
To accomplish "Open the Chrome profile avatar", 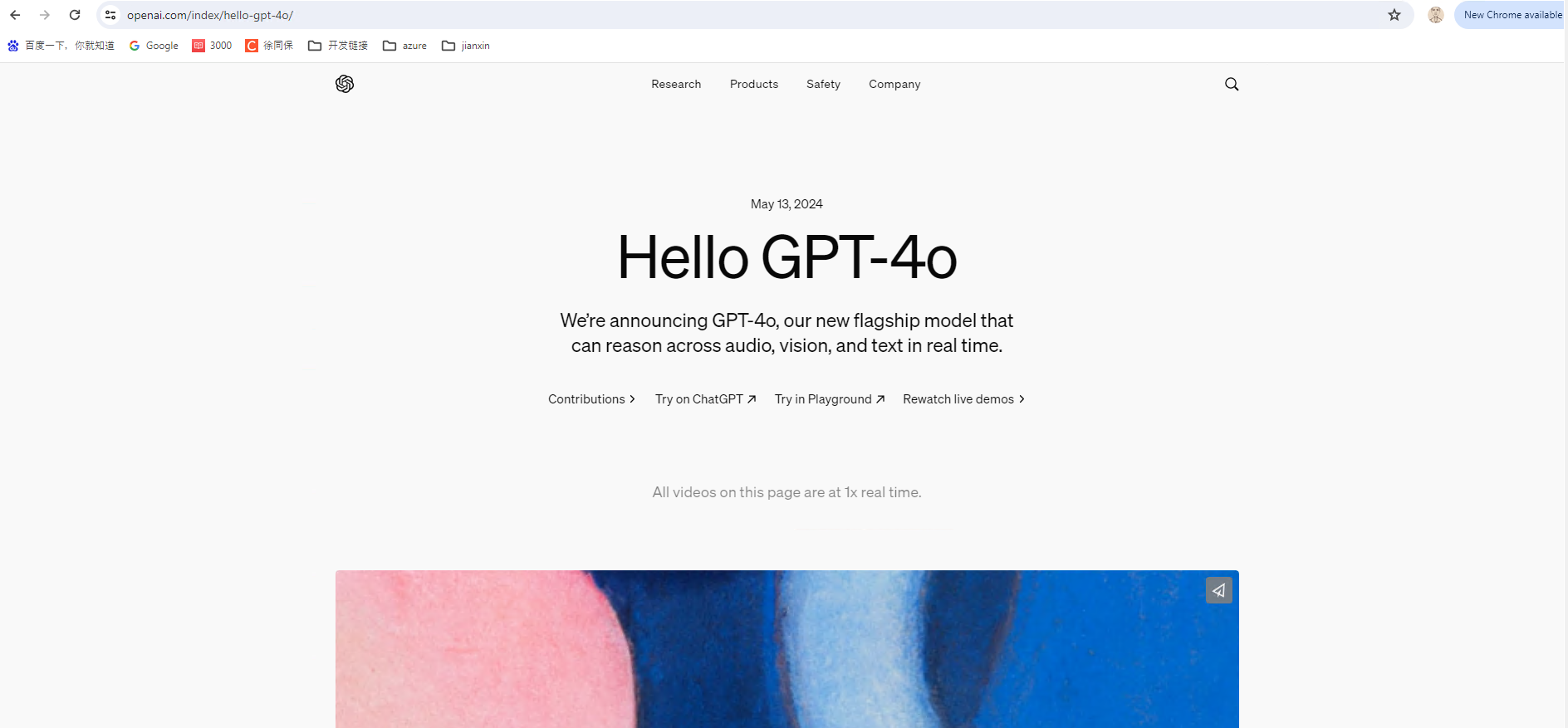I will coord(1436,15).
